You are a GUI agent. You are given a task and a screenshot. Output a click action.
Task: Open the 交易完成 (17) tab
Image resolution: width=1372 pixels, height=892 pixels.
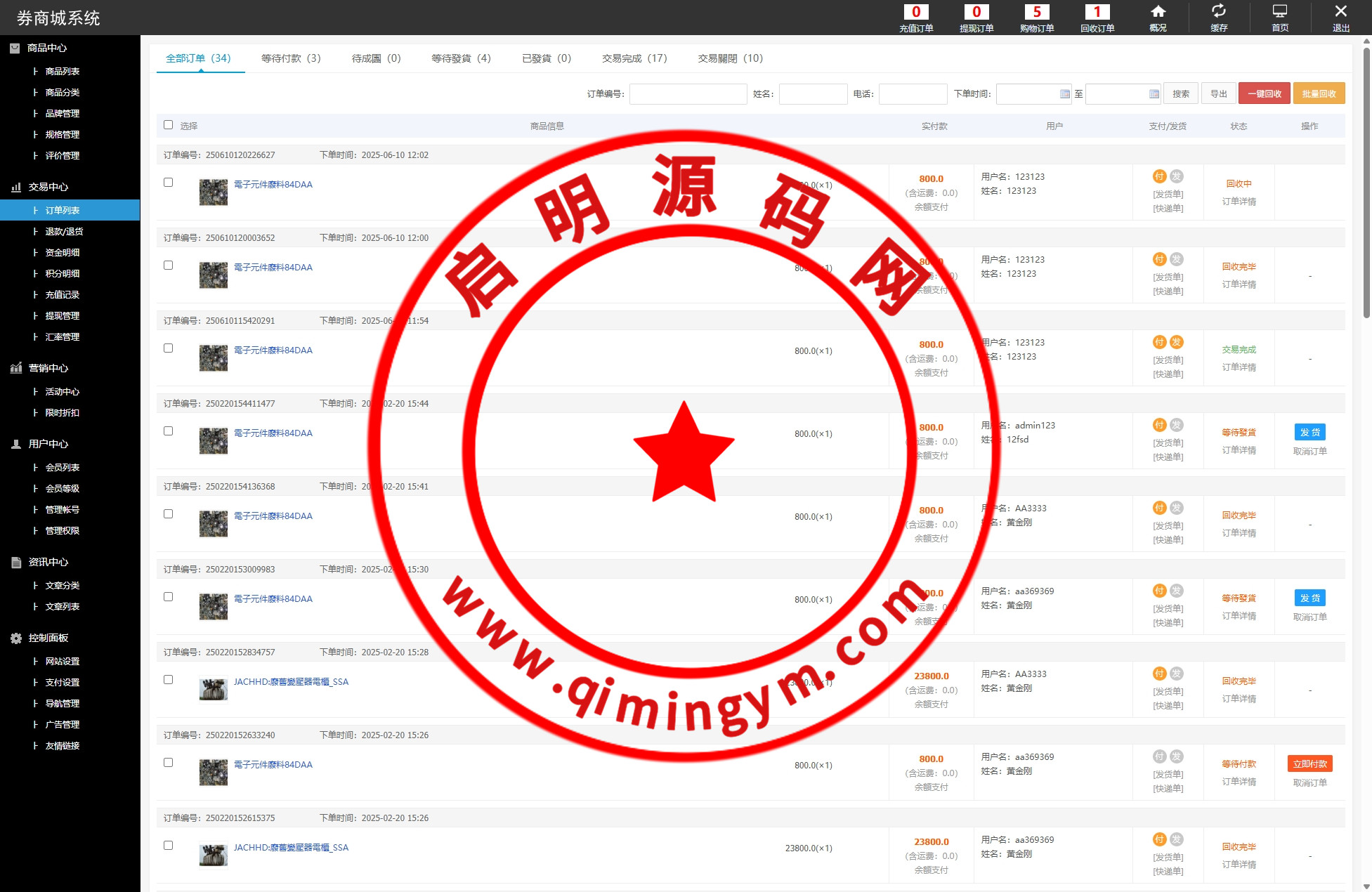tap(634, 58)
